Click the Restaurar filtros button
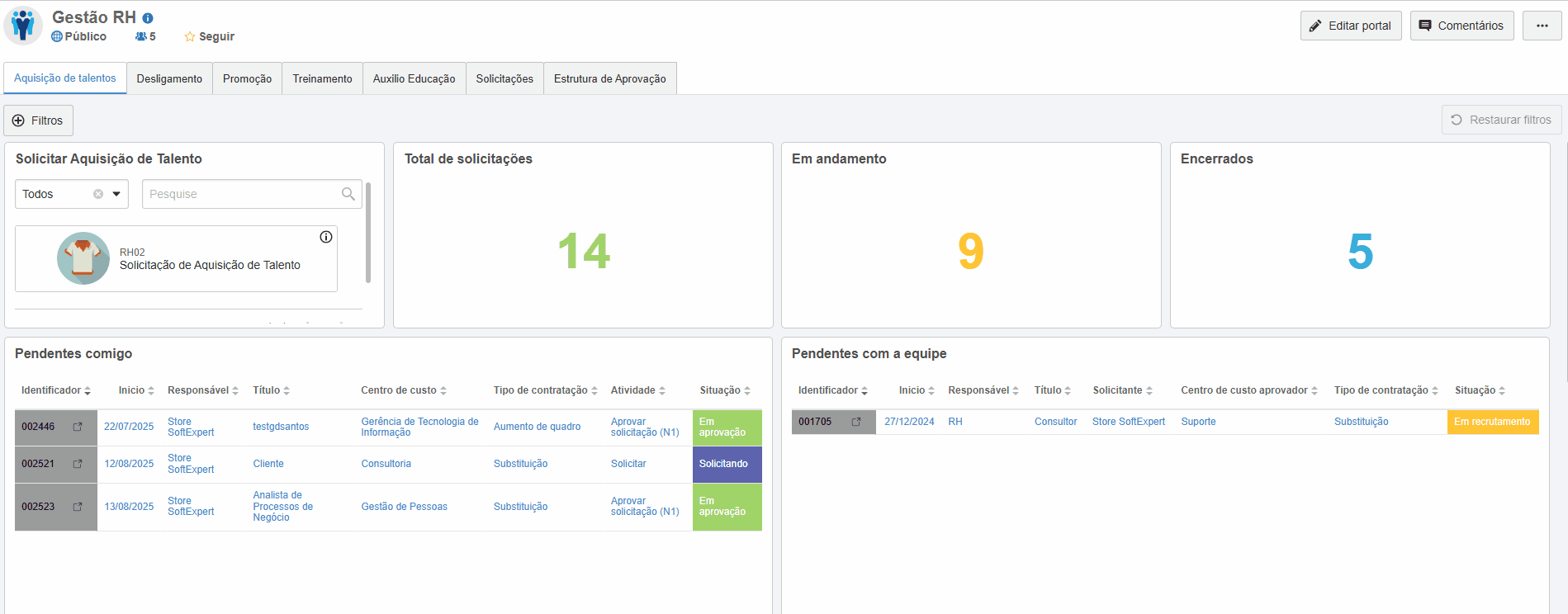1568x614 pixels. [x=1501, y=120]
